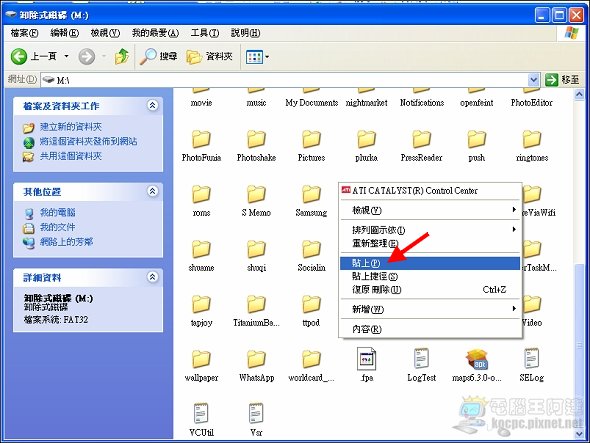Select the WhatsApp folder icon
Screen dimensions: 590x443
coord(256,359)
